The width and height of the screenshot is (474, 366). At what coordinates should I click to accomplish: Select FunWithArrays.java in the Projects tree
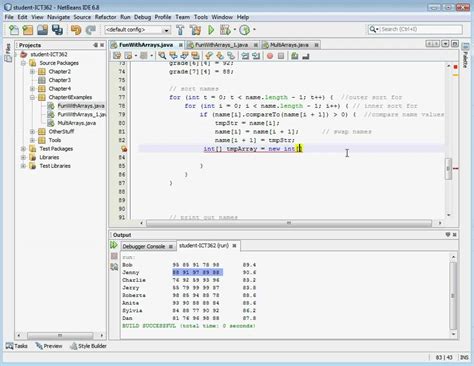(81, 106)
